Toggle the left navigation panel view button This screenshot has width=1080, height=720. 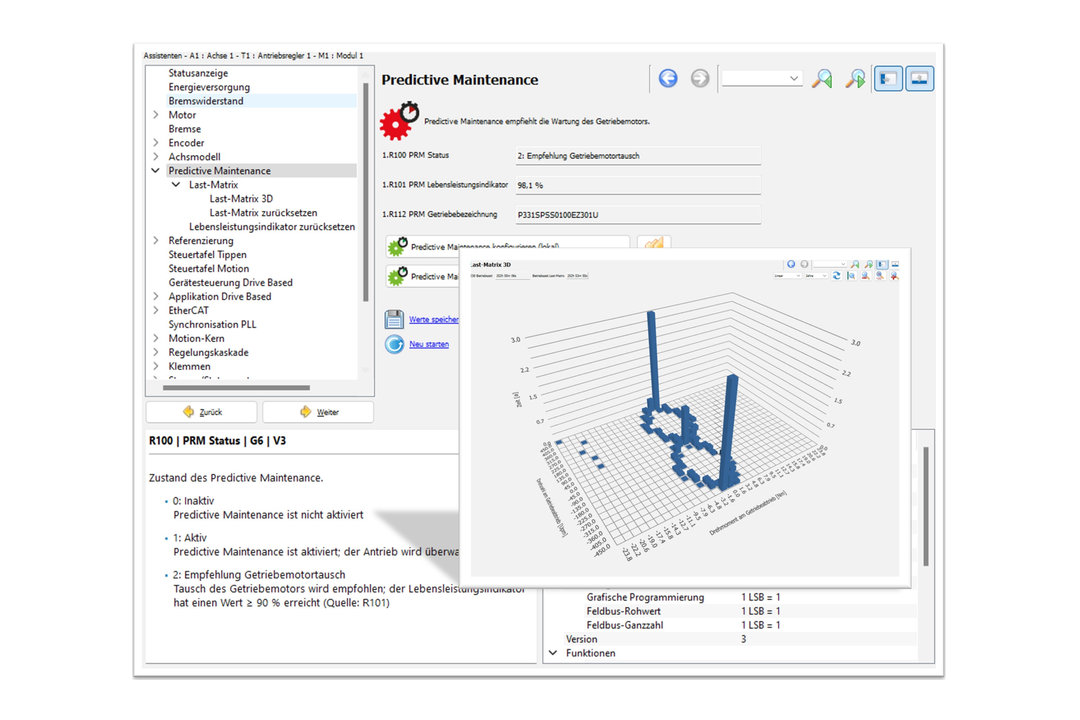(x=888, y=79)
